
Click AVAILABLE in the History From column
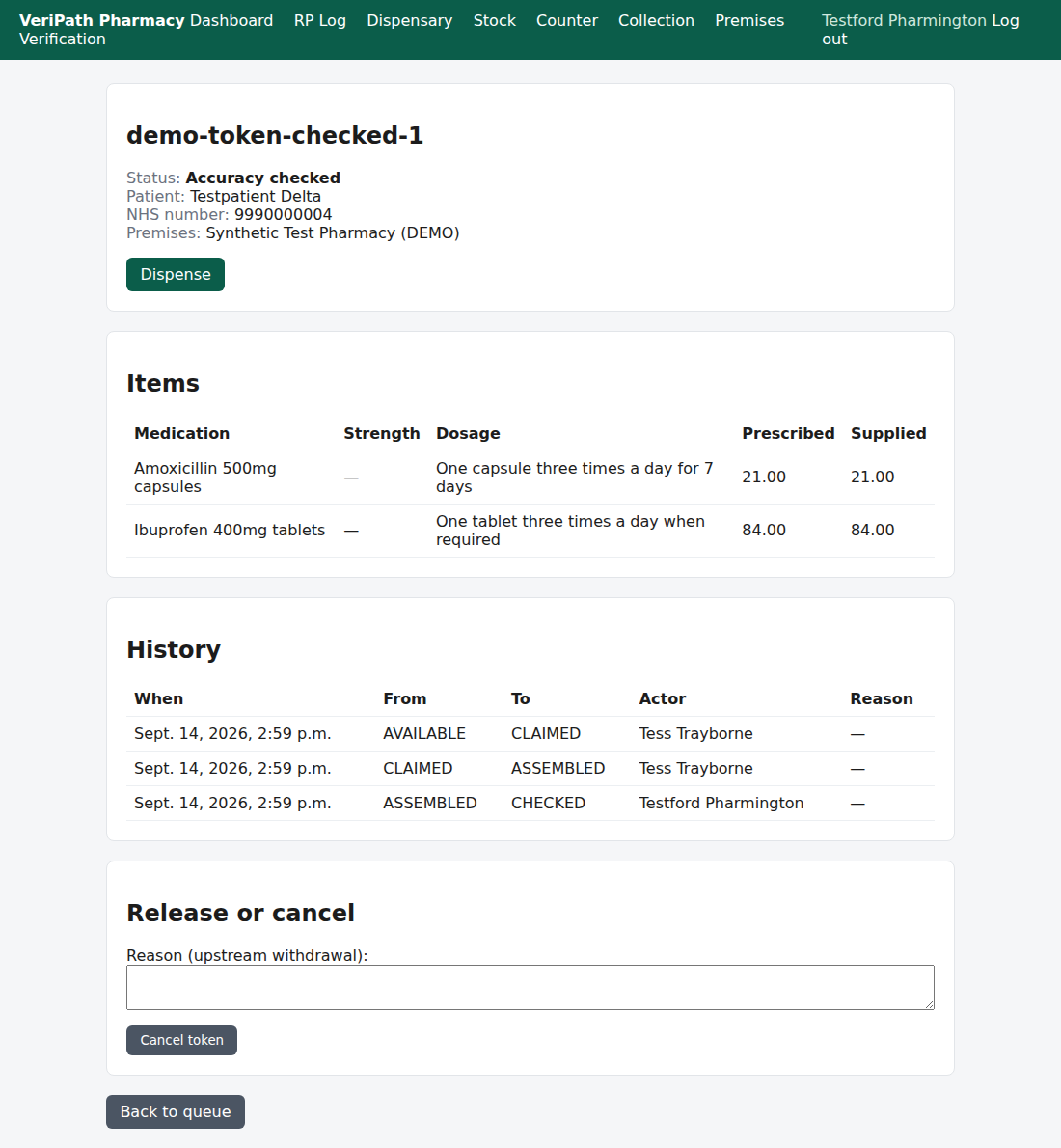pos(424,733)
